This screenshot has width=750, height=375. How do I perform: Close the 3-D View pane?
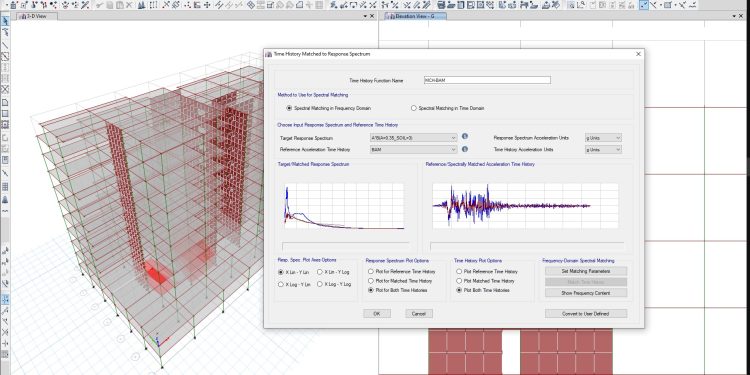tap(373, 16)
